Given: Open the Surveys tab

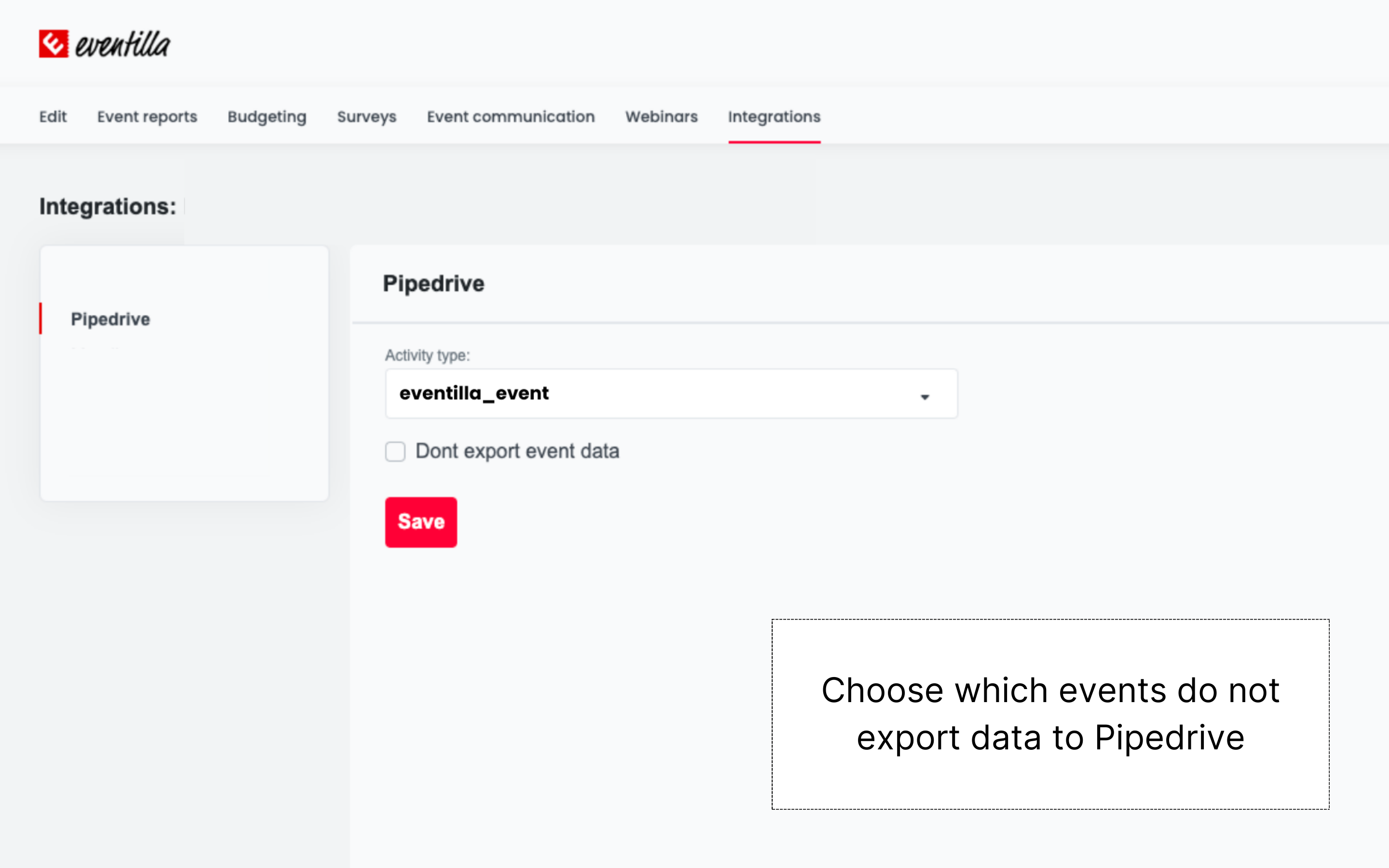Looking at the screenshot, I should [366, 117].
